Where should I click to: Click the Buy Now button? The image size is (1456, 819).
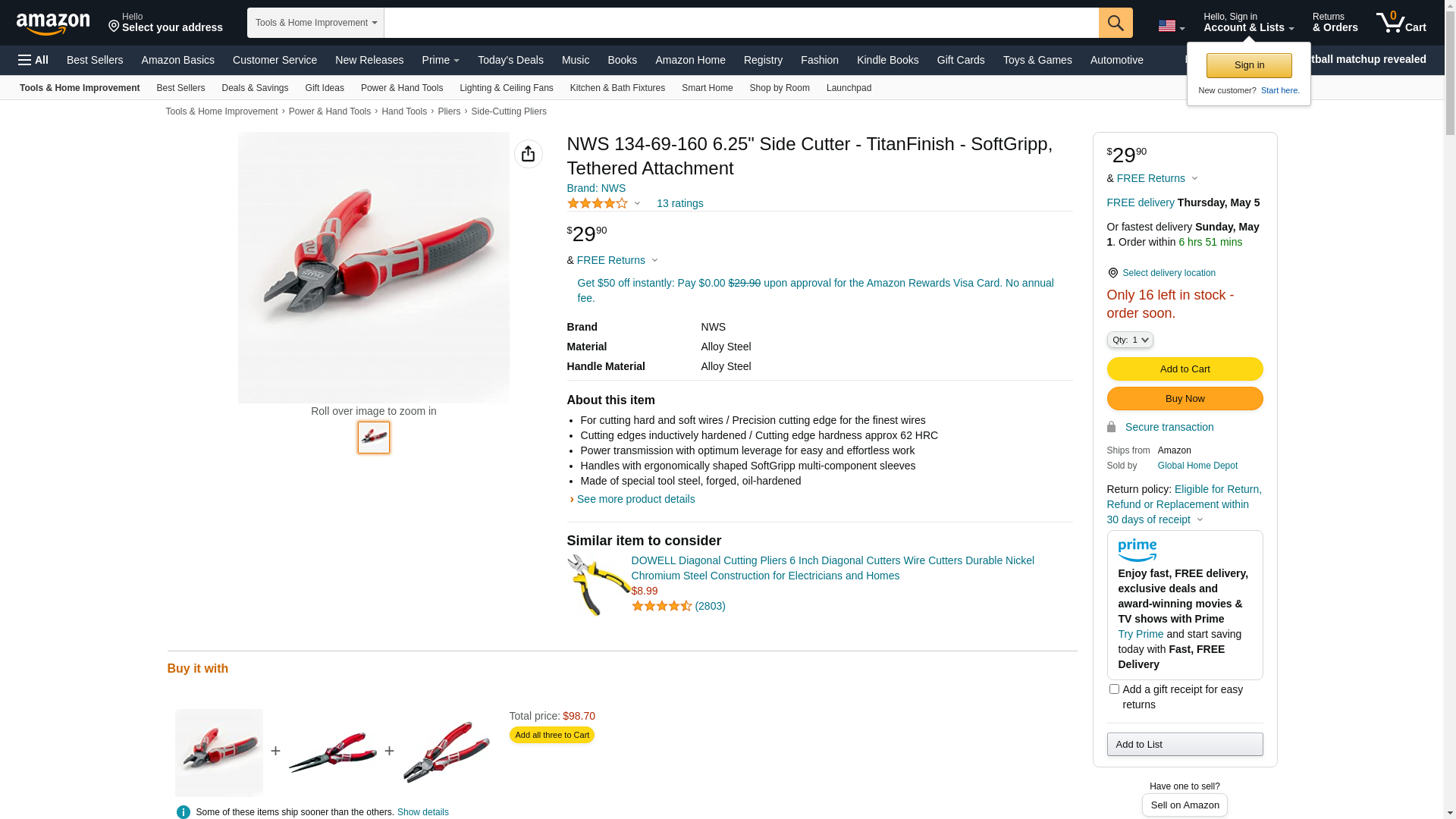point(1184,399)
